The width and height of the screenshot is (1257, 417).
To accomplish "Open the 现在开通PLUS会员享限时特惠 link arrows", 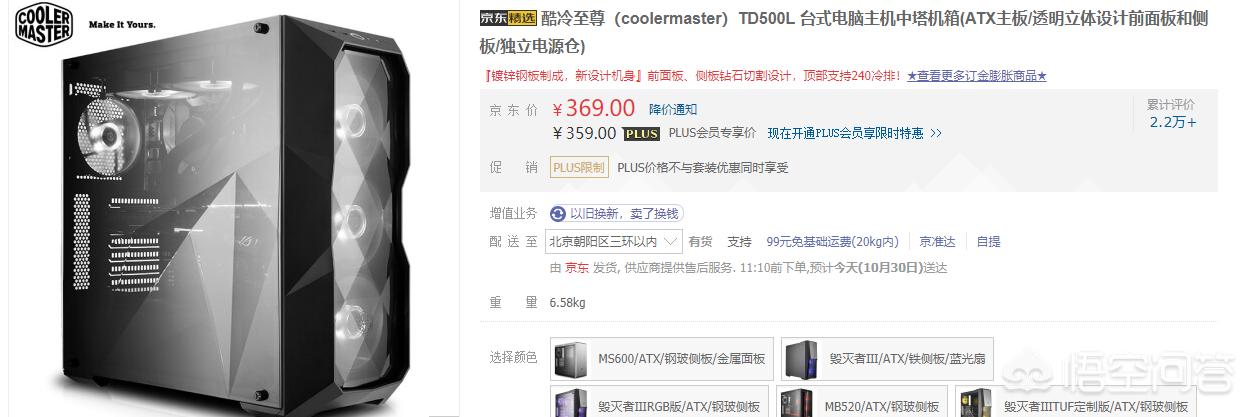I will (854, 133).
